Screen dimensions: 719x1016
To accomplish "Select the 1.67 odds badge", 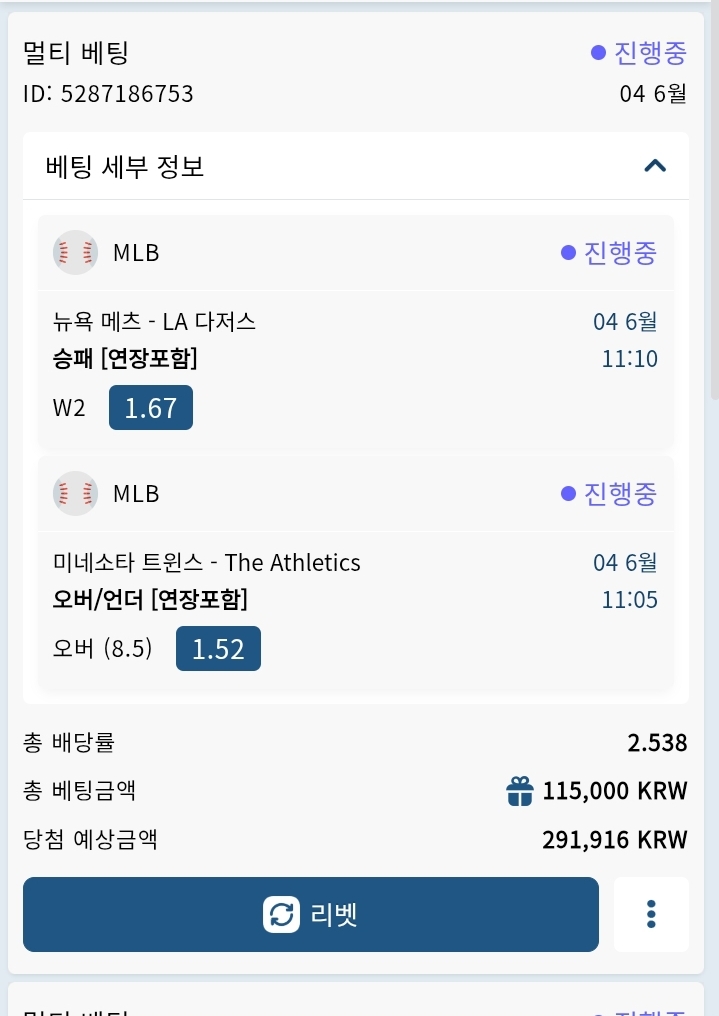I will [151, 408].
